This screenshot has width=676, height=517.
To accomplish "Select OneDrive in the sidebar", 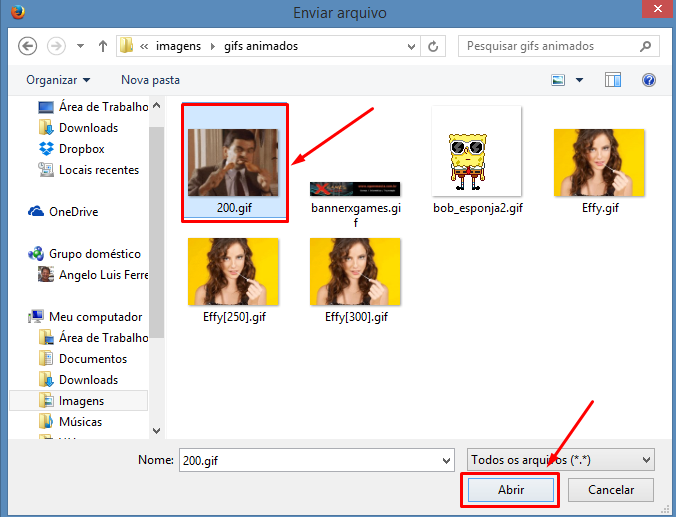I will pos(63,212).
